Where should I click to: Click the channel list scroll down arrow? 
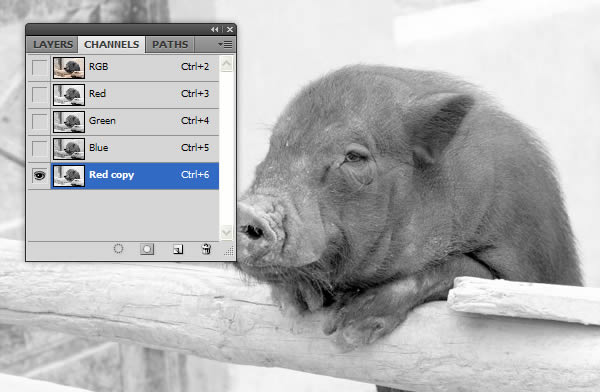tap(227, 232)
